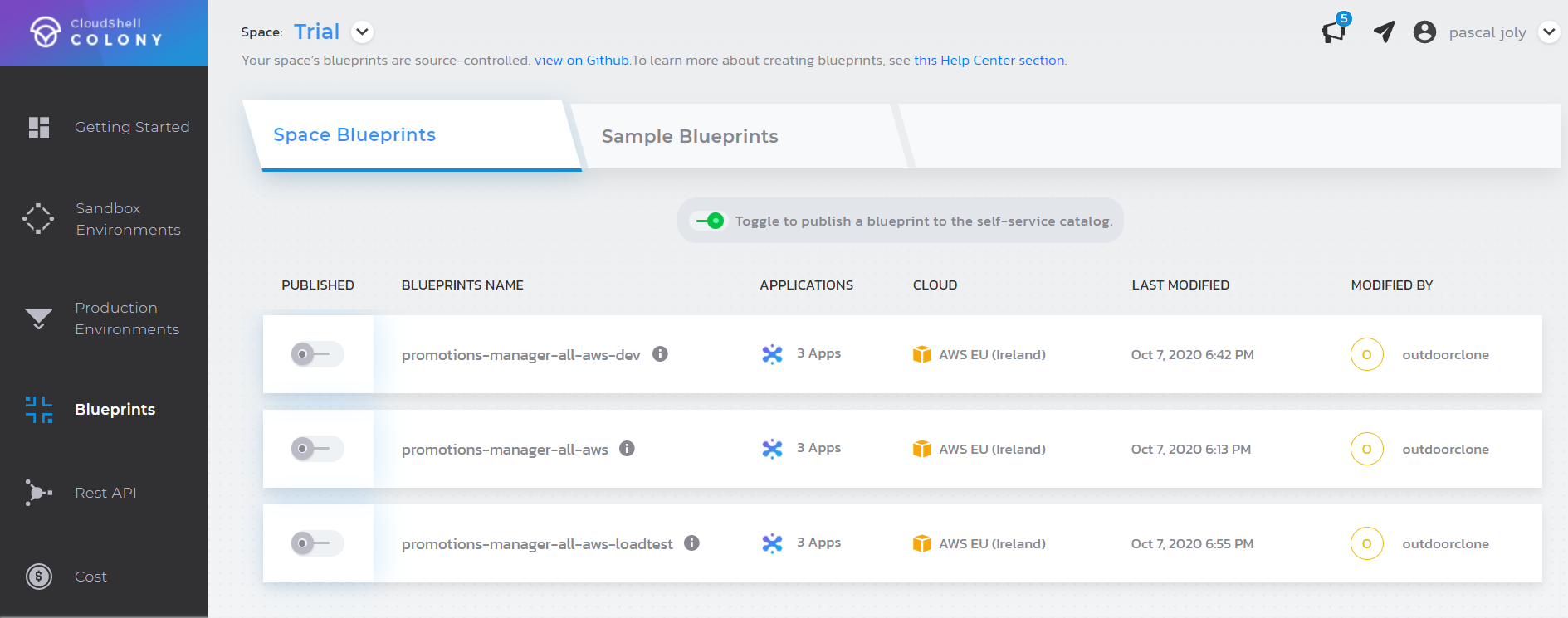Screen dimensions: 1568x618
Task: Click outdoorclone avatar in promotions-manager-all-aws-loadtest row
Action: 1366,543
